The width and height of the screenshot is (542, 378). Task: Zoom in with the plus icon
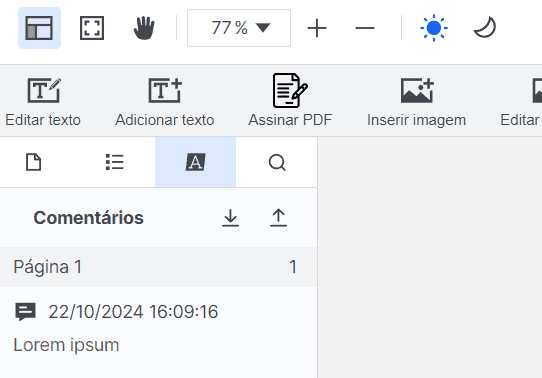[317, 28]
